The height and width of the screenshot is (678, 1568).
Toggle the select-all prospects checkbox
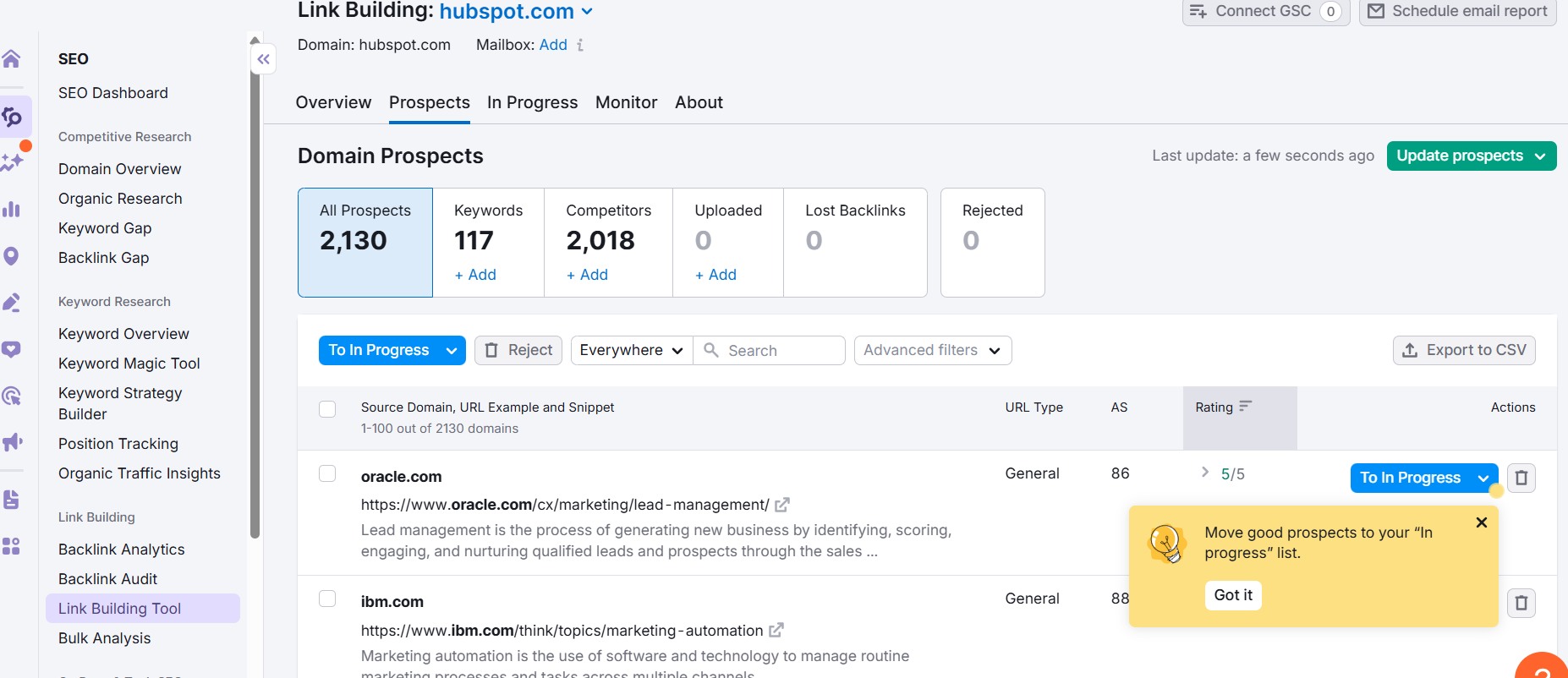(327, 409)
